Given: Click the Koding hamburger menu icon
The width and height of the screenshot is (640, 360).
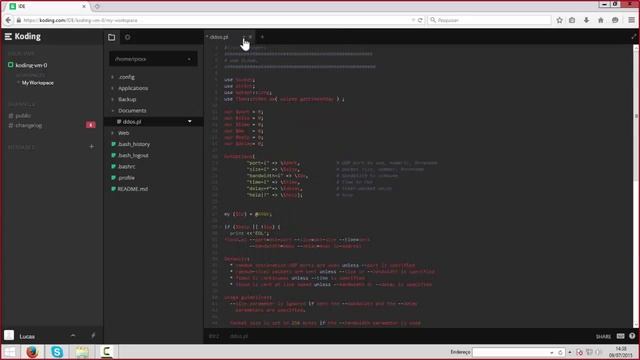Looking at the screenshot, I should click(x=8, y=37).
